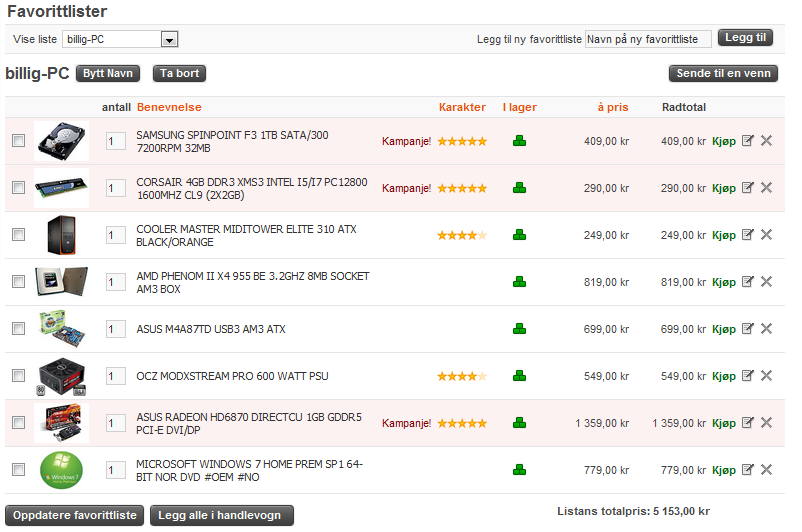Click the edit icon for OCZ ModXStream PSU row
The height and width of the screenshot is (532, 802).
(747, 376)
